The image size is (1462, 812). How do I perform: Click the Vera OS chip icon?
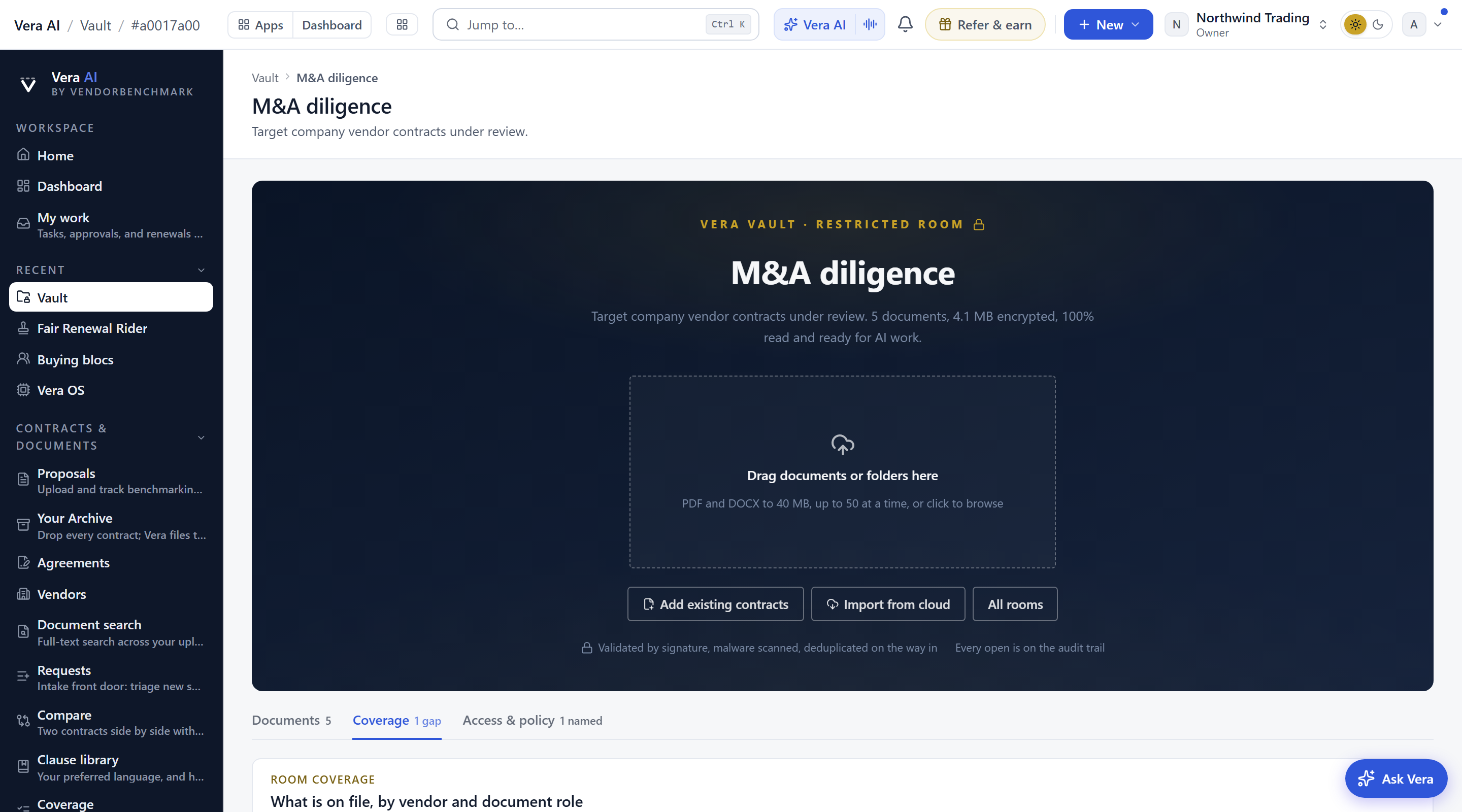pyautogui.click(x=23, y=390)
